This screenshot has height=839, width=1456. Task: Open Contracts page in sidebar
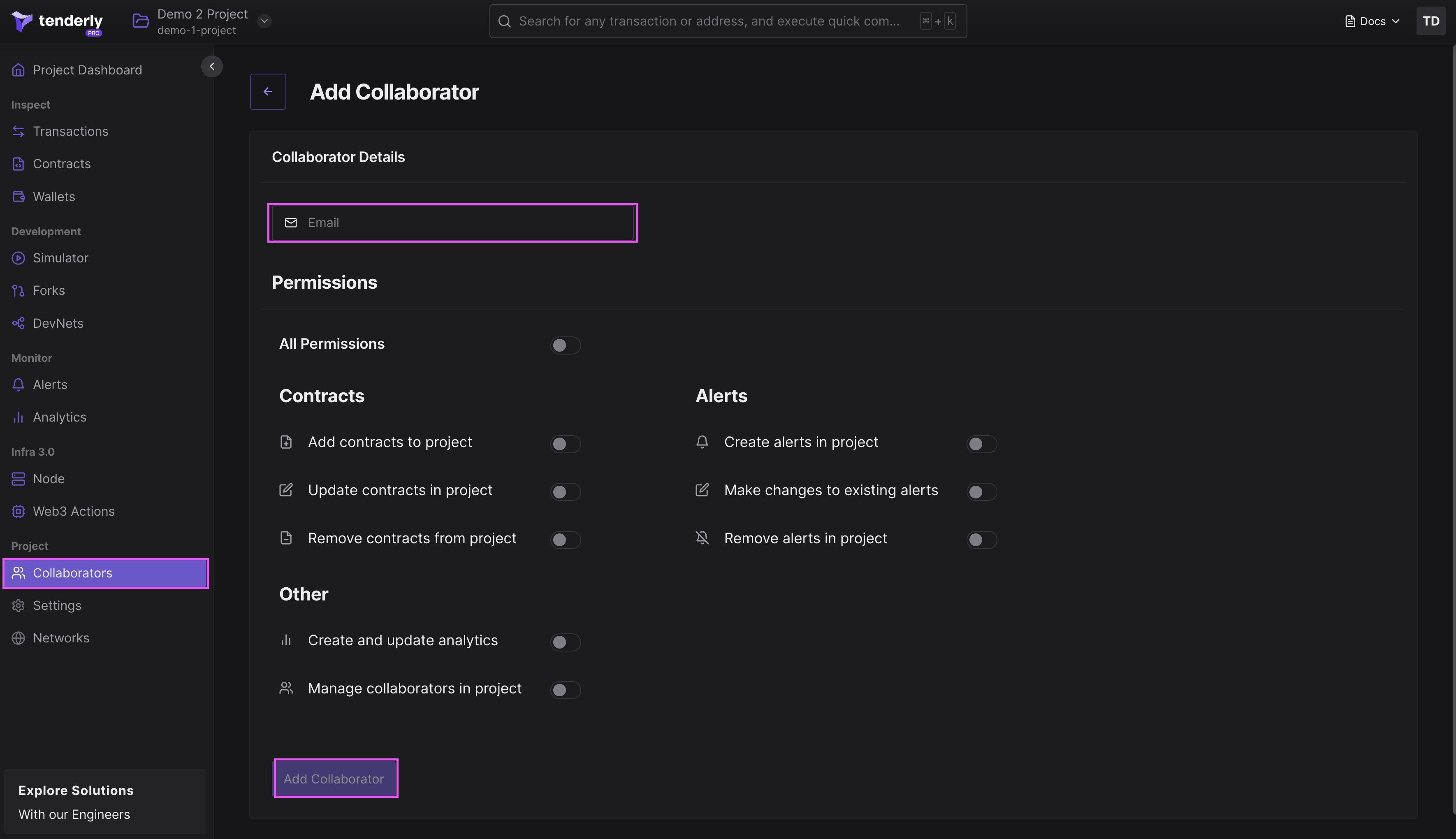click(x=106, y=164)
